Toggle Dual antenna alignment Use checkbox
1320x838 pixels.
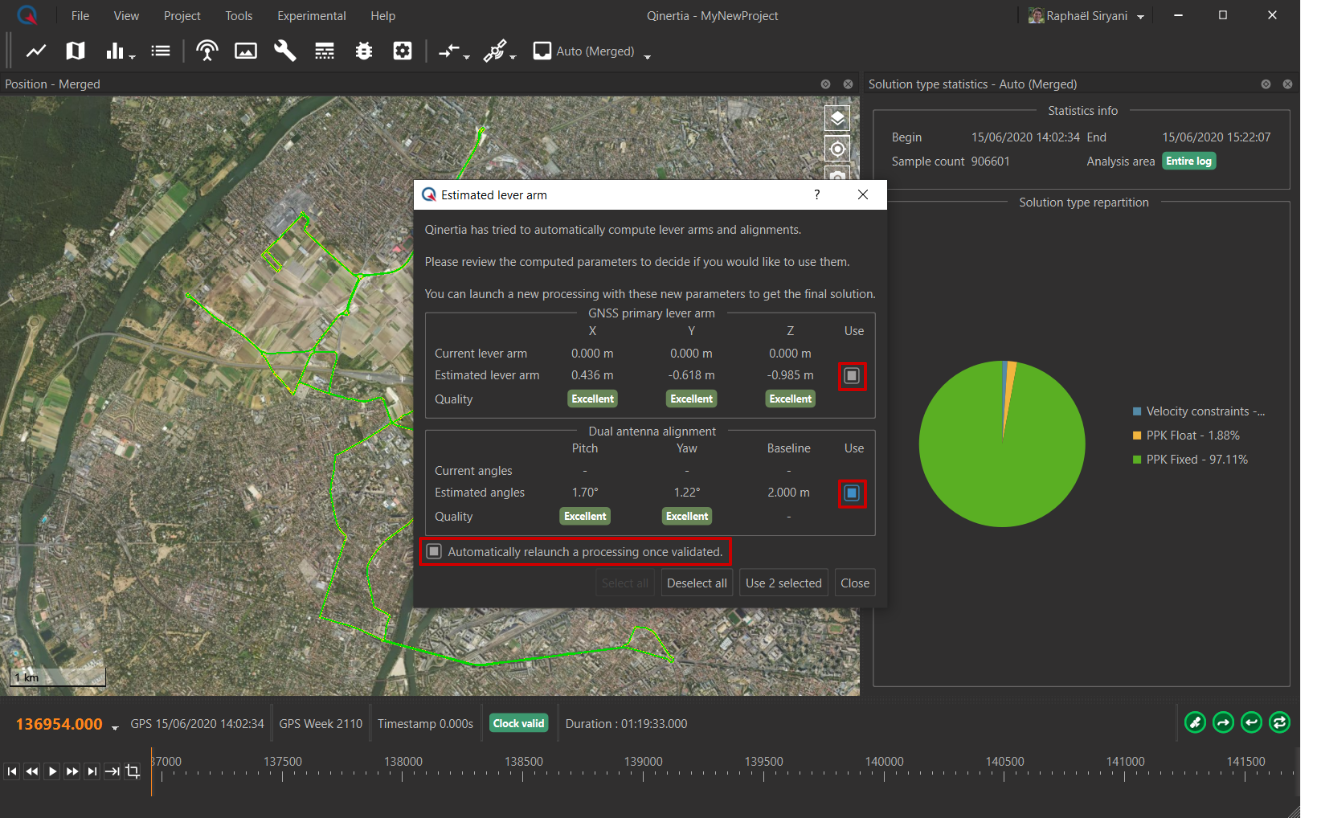pyautogui.click(x=851, y=493)
